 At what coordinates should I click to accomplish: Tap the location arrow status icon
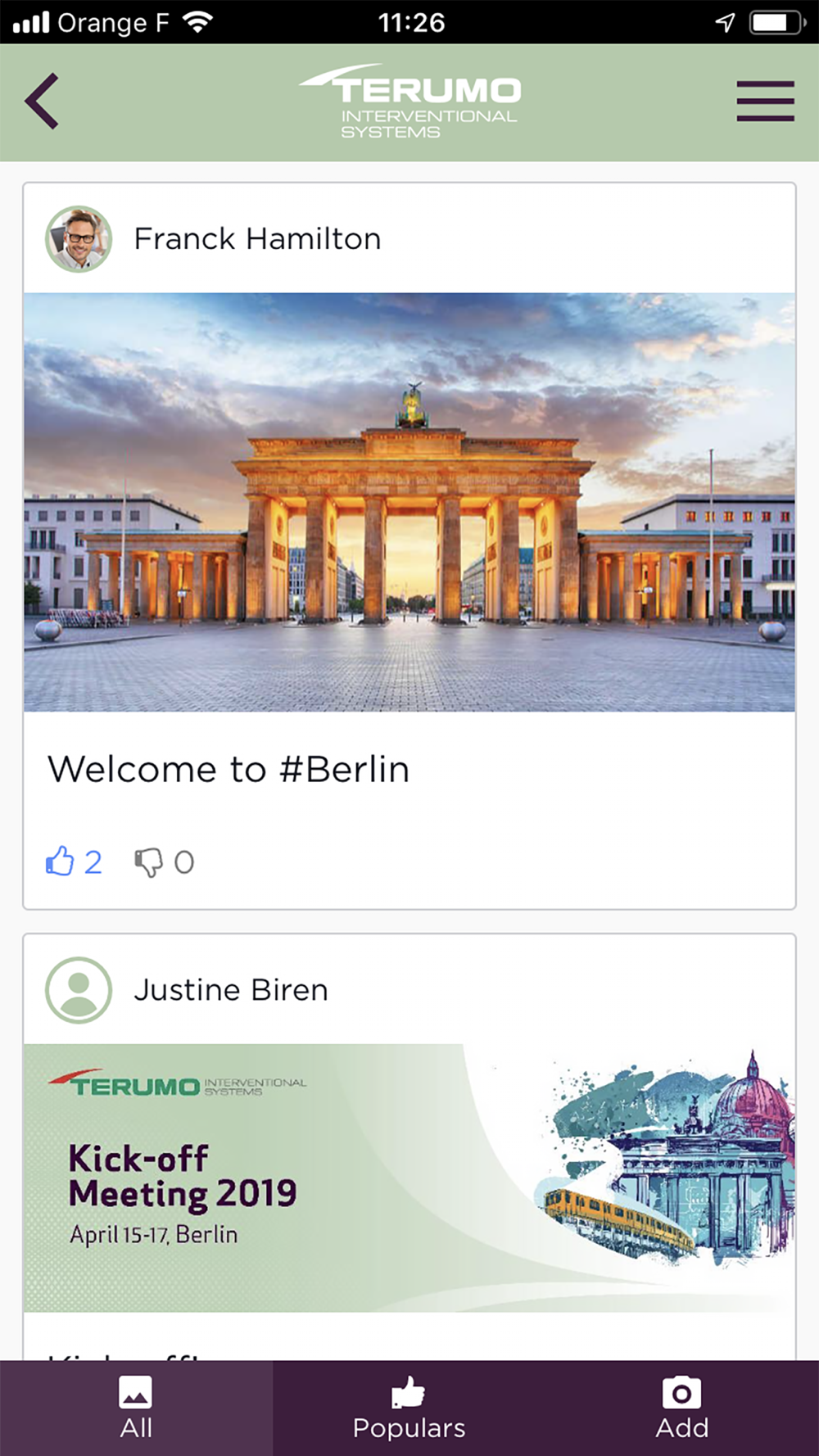tap(725, 22)
